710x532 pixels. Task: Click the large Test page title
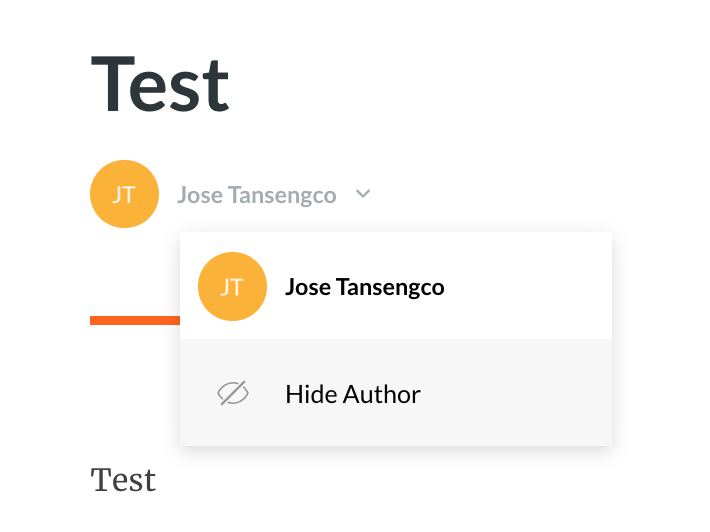(161, 84)
